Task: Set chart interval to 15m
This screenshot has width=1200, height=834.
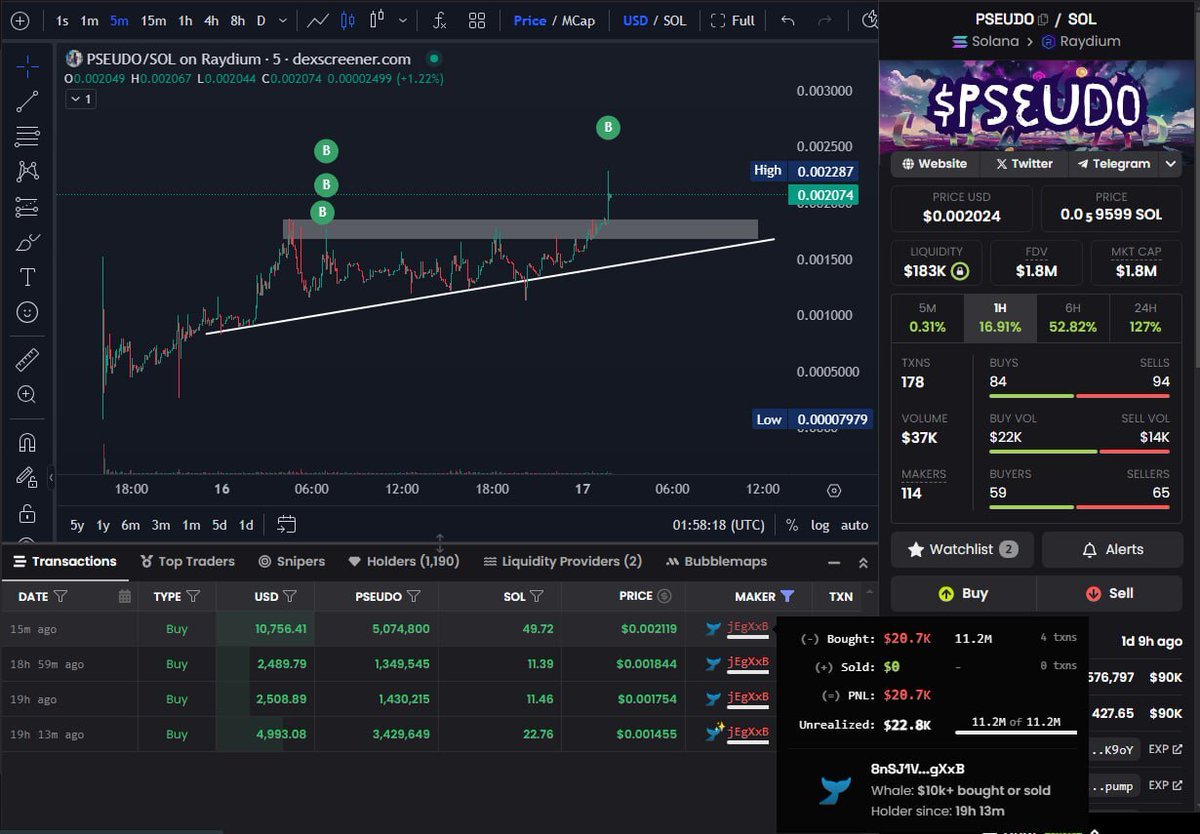Action: pyautogui.click(x=153, y=20)
